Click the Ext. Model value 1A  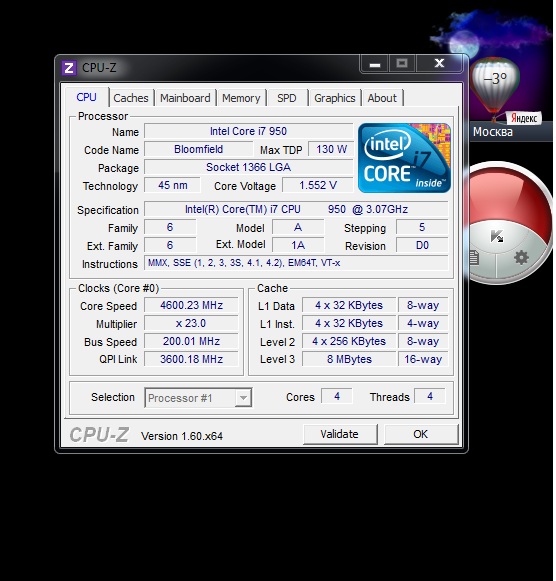(x=298, y=245)
